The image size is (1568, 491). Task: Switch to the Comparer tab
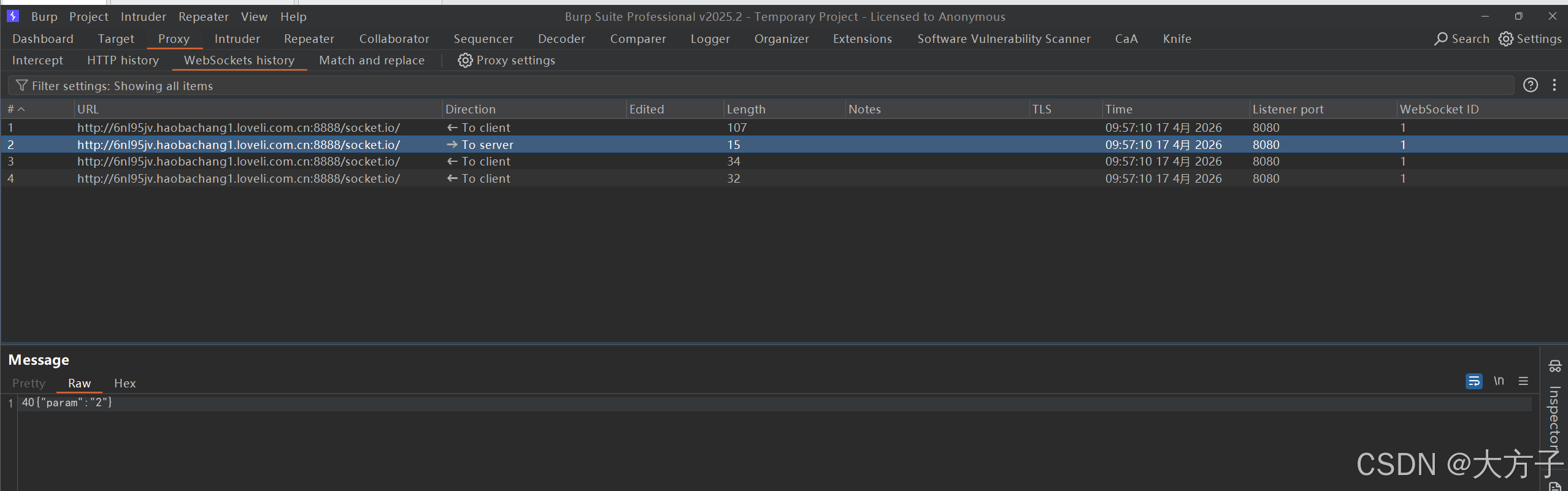click(638, 39)
